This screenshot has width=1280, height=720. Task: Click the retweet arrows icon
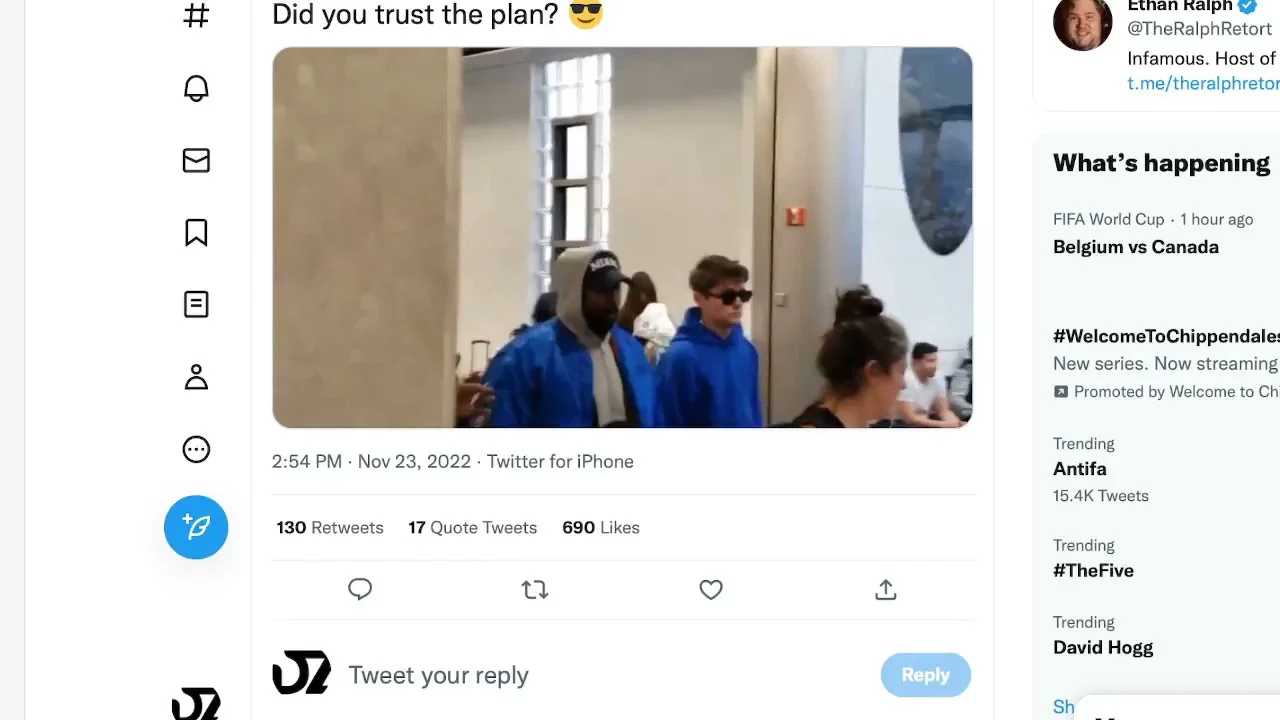pos(535,590)
